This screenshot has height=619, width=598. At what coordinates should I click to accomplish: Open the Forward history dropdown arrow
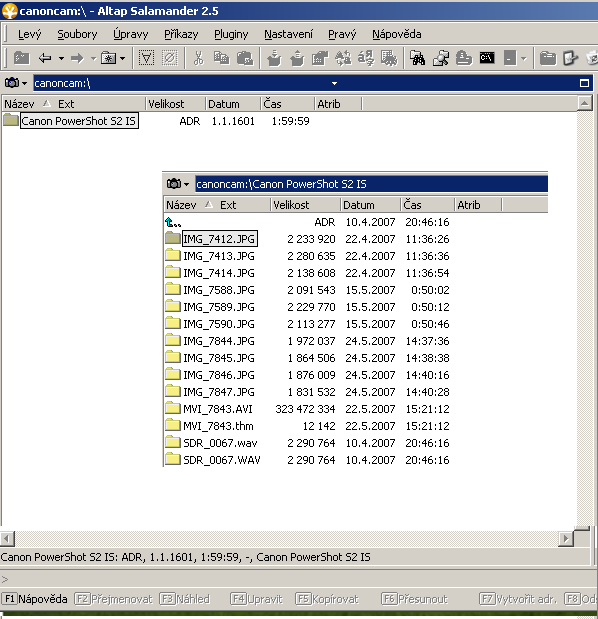(x=93, y=58)
